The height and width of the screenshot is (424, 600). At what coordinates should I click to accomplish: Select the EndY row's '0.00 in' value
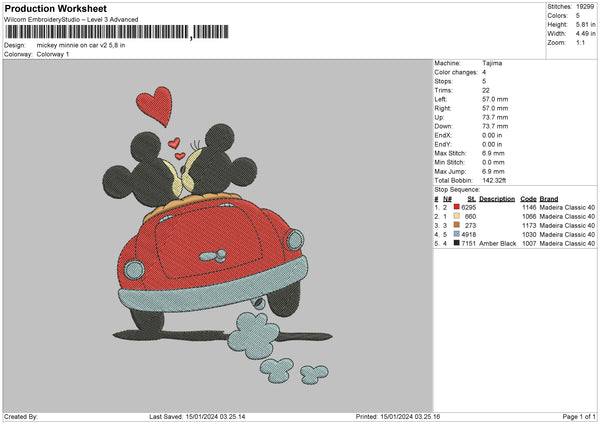click(x=492, y=145)
